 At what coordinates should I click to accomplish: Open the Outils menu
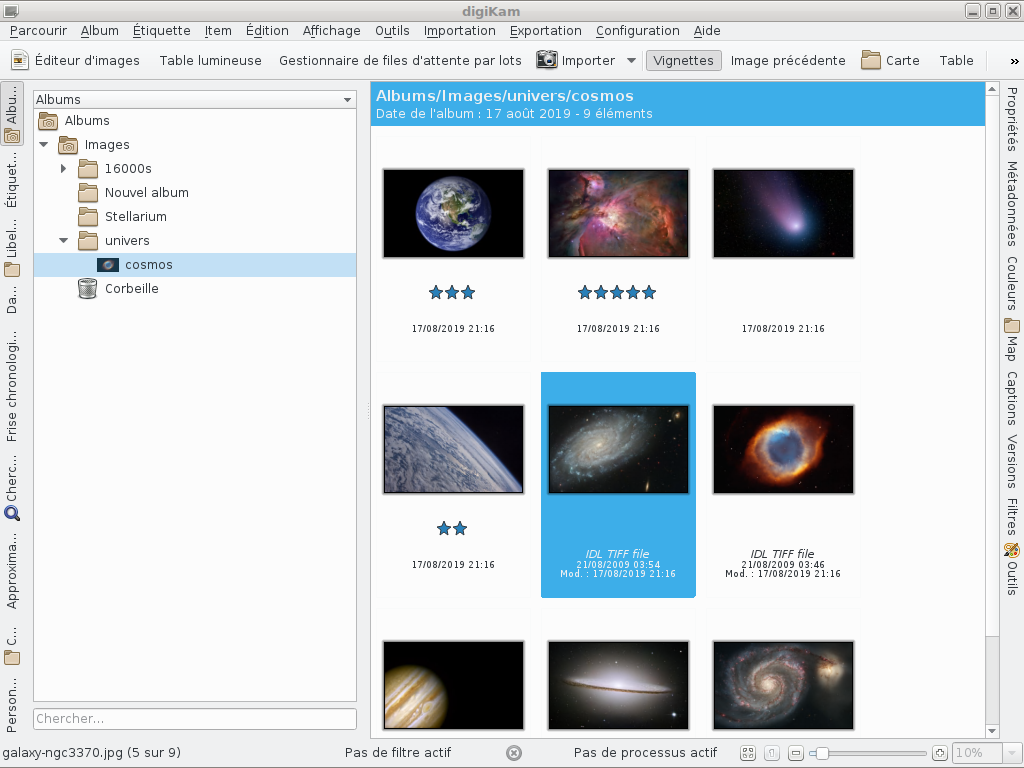392,31
